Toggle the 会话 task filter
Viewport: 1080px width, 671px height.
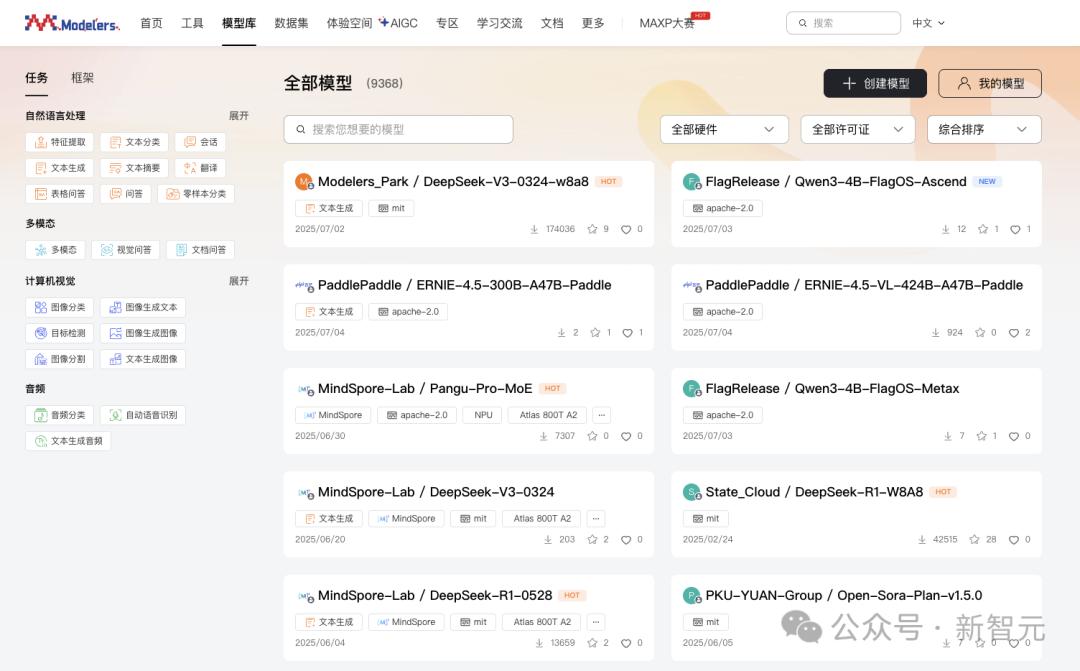(200, 142)
